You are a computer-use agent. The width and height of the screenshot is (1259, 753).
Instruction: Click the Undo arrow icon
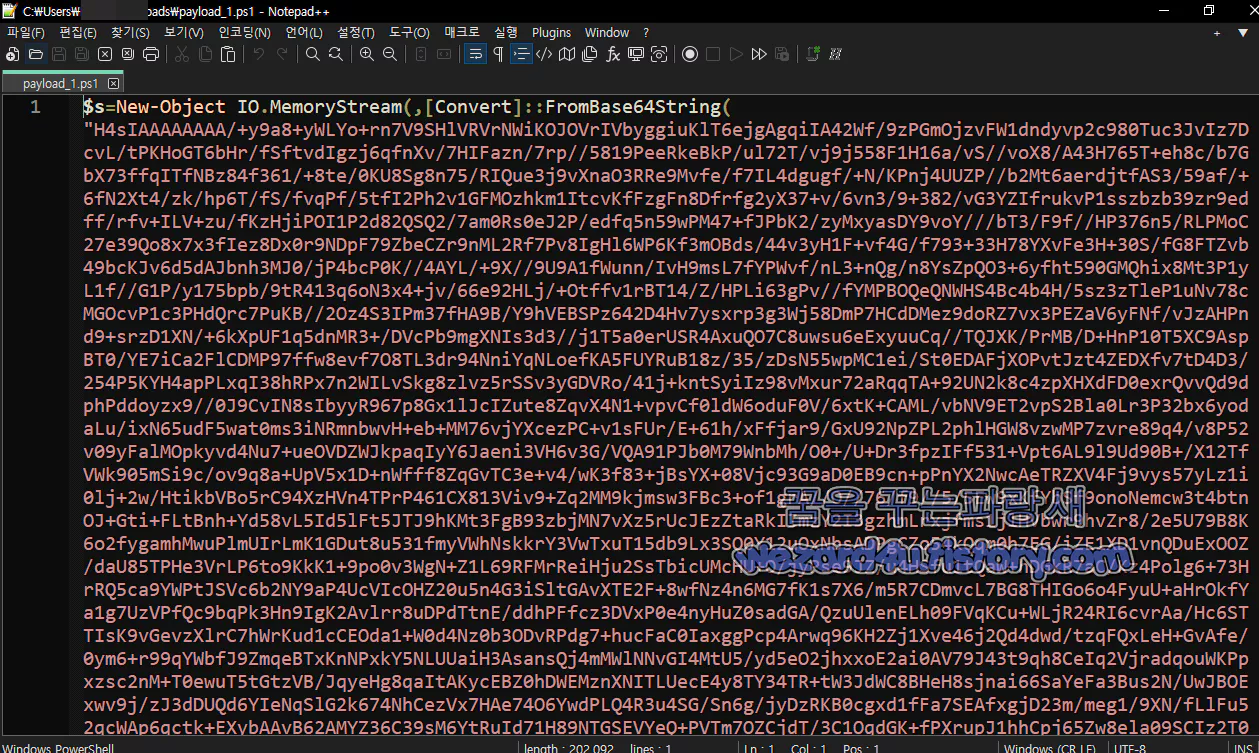click(x=259, y=54)
